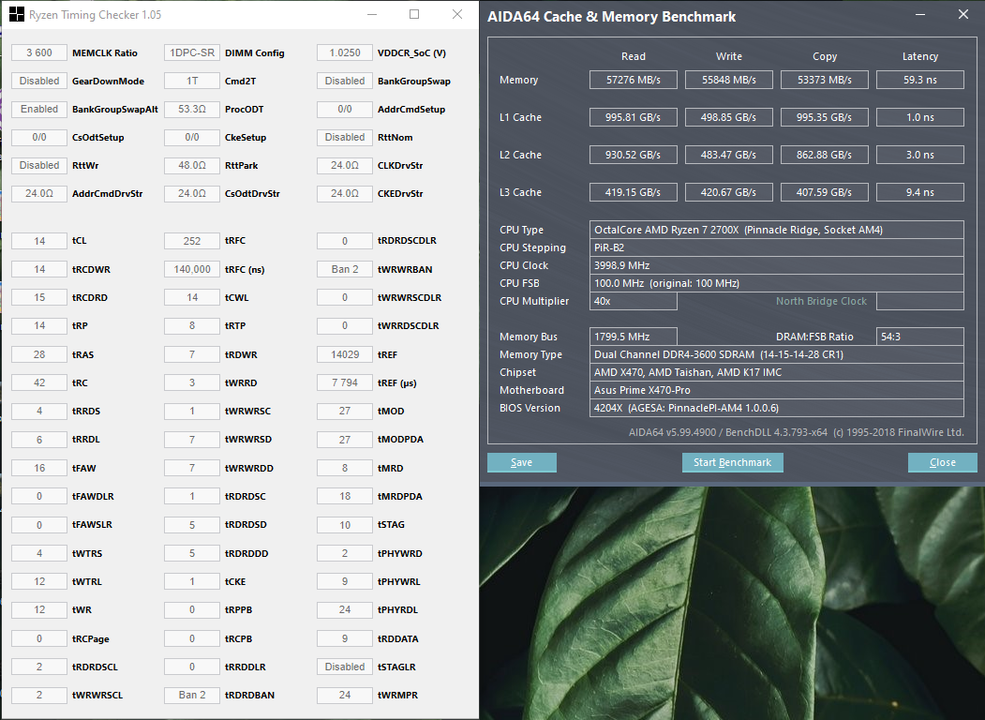Click the tRFC 252 value box
The width and height of the screenshot is (985, 720).
coord(192,241)
